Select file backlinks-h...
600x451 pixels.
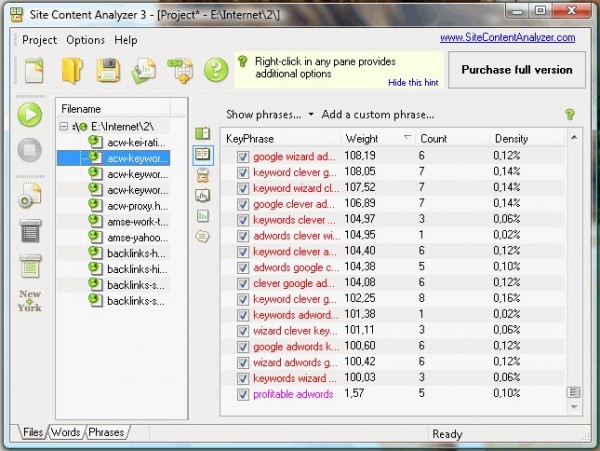tap(136, 253)
